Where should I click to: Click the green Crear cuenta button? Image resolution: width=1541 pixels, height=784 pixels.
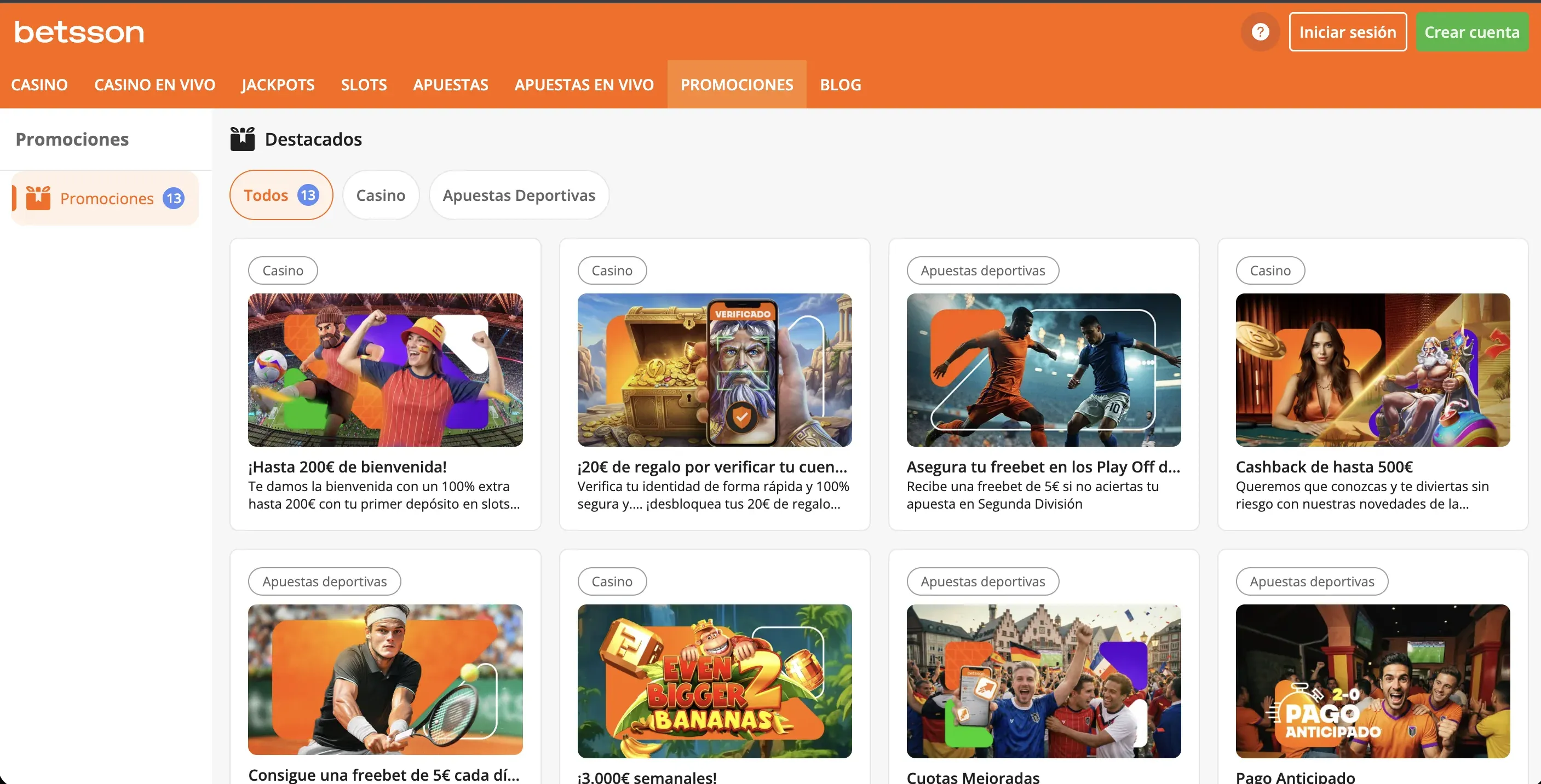click(1471, 32)
